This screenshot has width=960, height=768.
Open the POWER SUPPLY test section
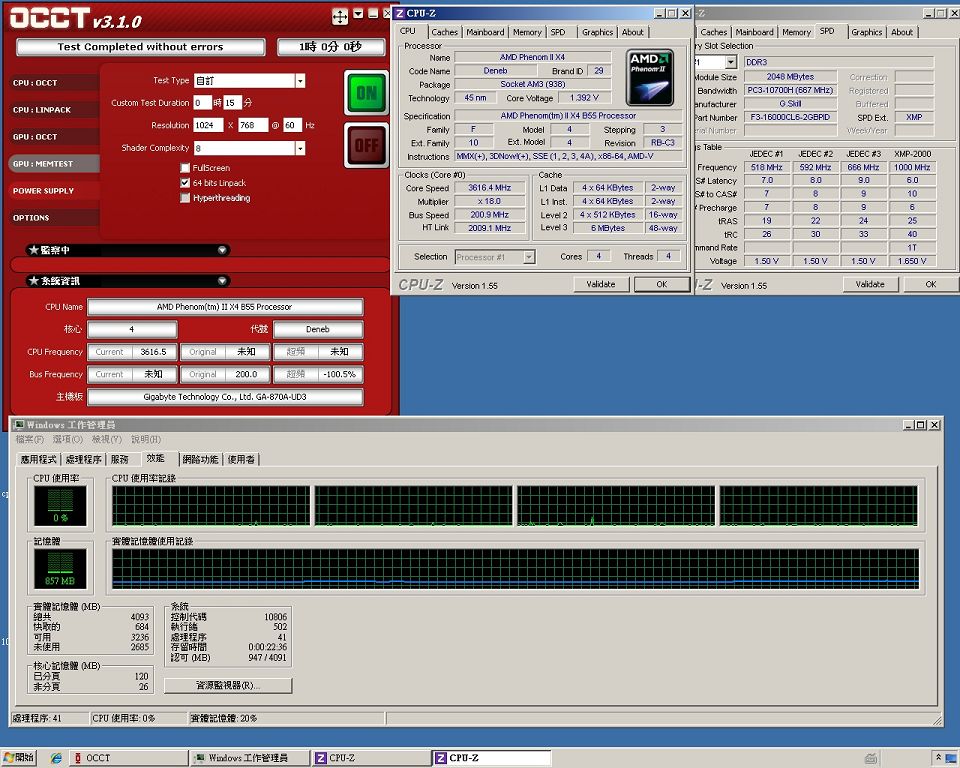(x=54, y=190)
